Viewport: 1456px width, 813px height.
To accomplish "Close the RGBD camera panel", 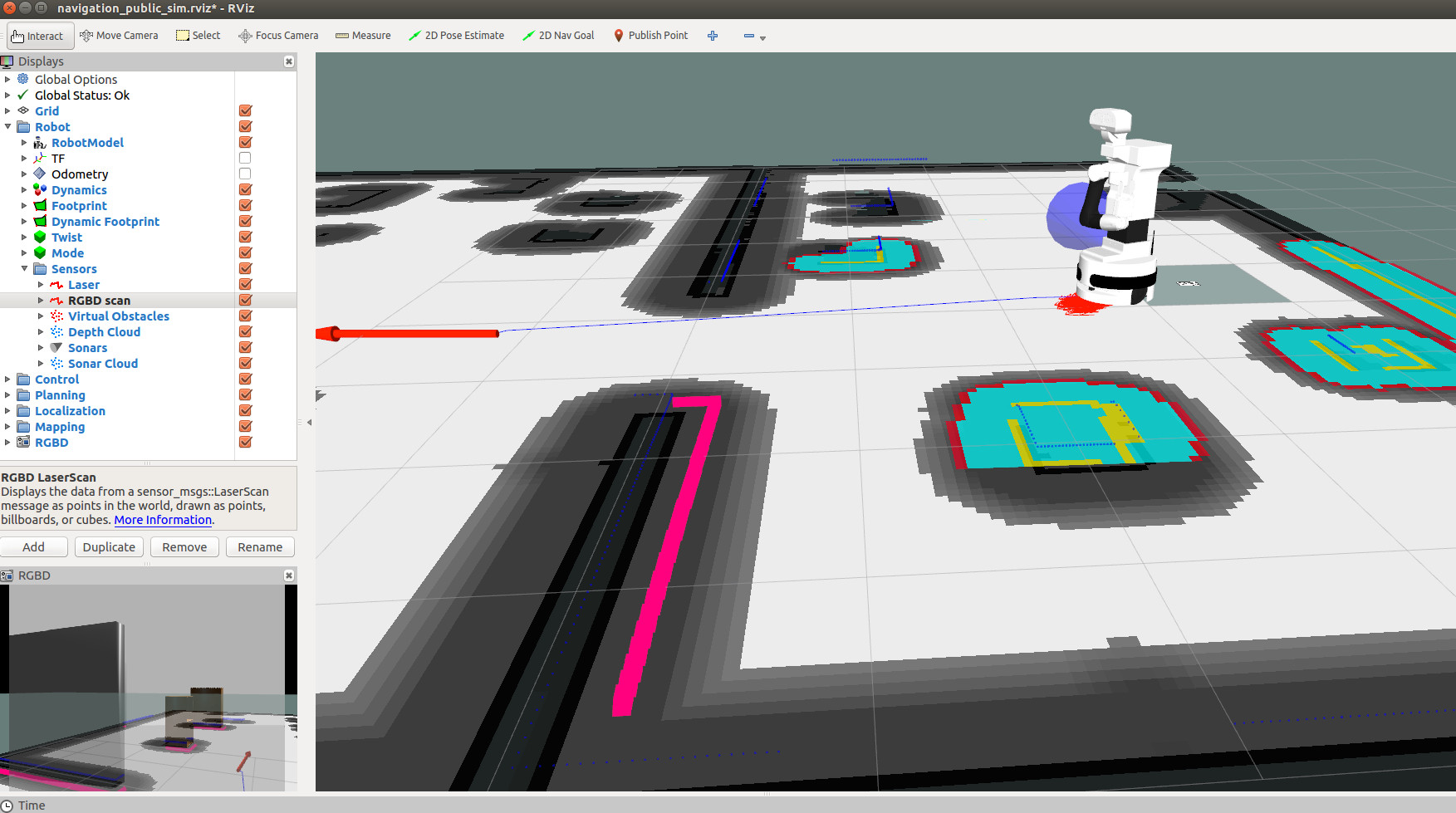I will click(289, 575).
